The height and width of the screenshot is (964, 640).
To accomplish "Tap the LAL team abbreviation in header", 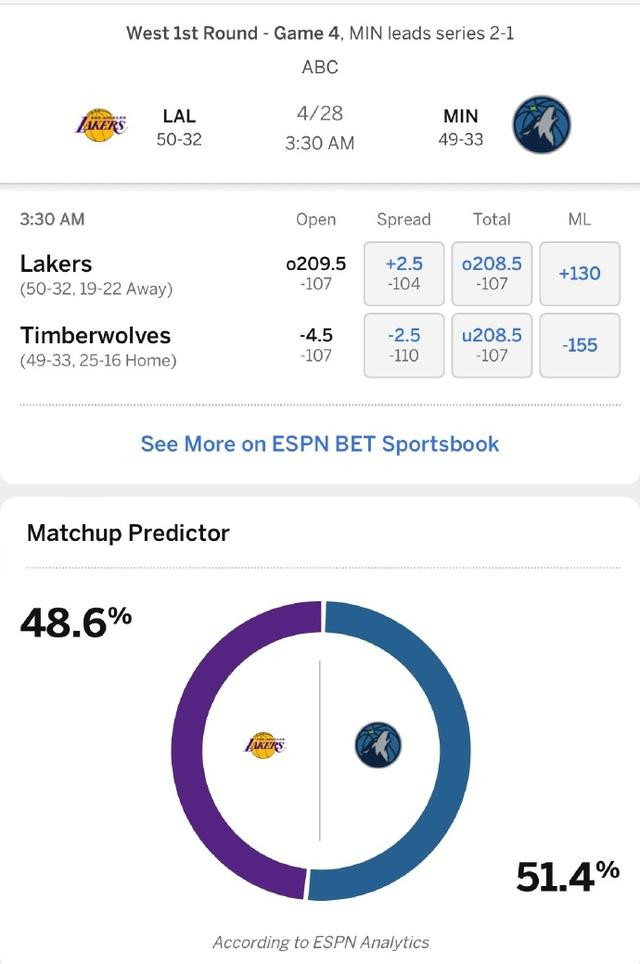I will click(x=179, y=116).
